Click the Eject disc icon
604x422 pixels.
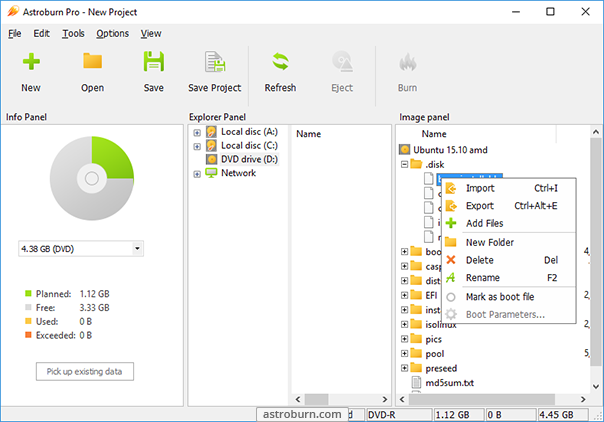[342, 62]
